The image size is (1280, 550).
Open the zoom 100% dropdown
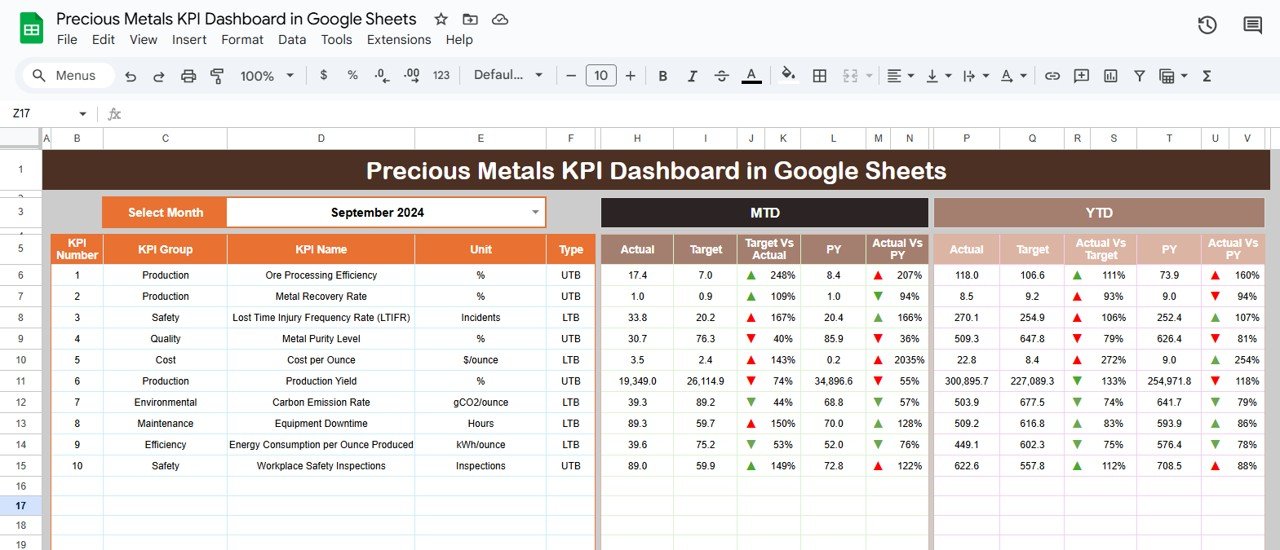click(267, 75)
